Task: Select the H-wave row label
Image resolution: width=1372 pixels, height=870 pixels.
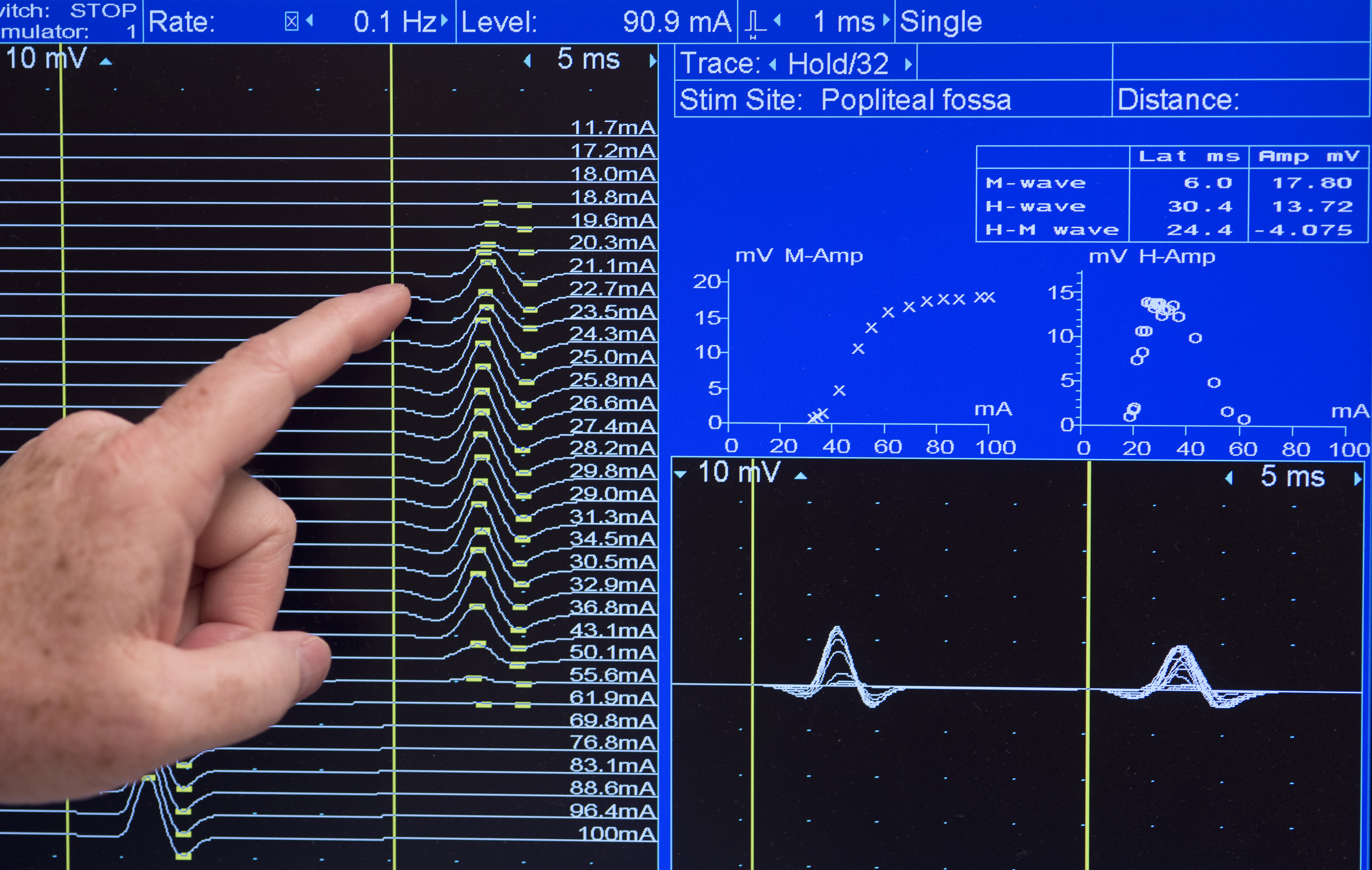Action: click(1036, 206)
